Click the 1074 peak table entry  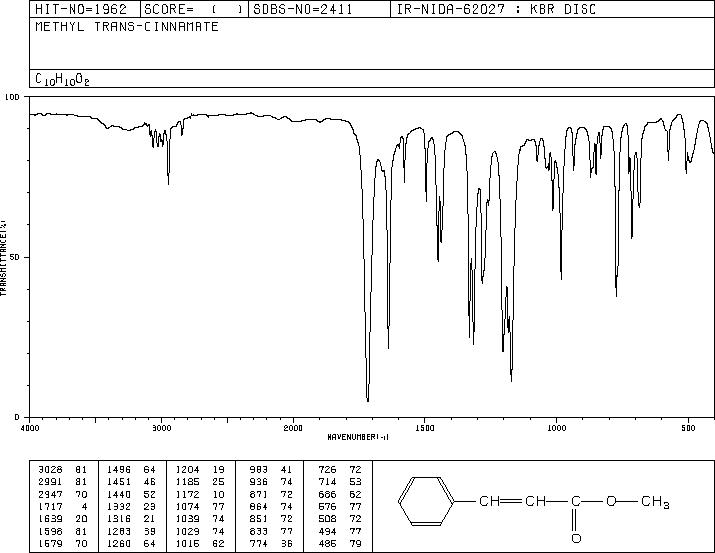tap(200, 506)
